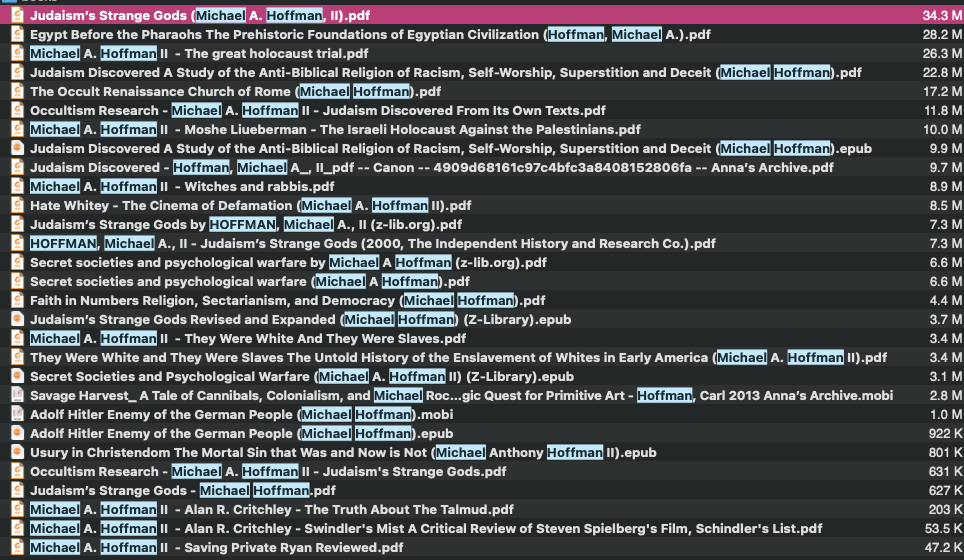This screenshot has height=560, width=964.
Task: Click the 34.3 M size value
Action: pyautogui.click(x=942, y=15)
